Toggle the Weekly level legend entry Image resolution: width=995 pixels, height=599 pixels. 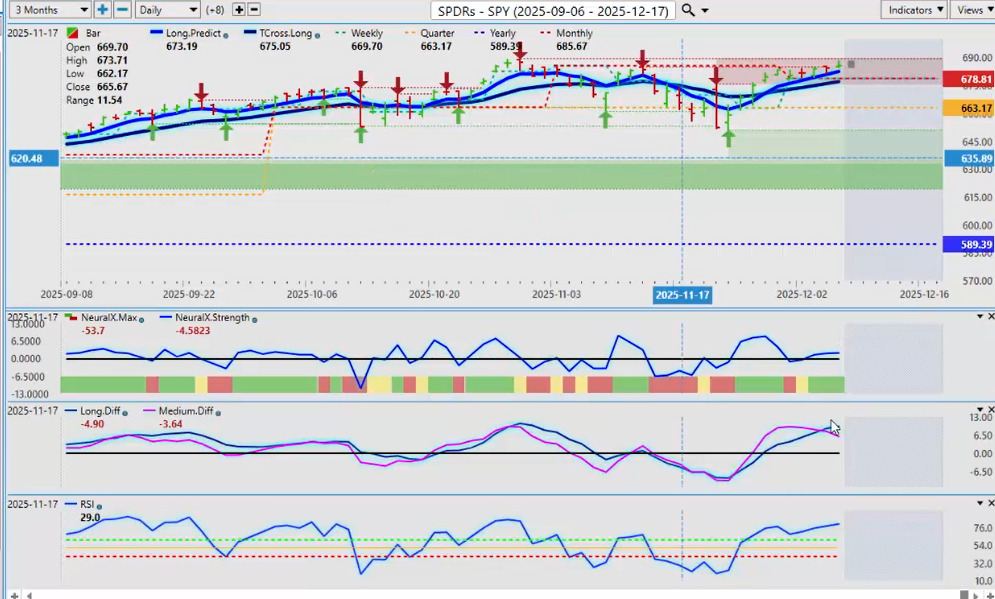[x=366, y=33]
